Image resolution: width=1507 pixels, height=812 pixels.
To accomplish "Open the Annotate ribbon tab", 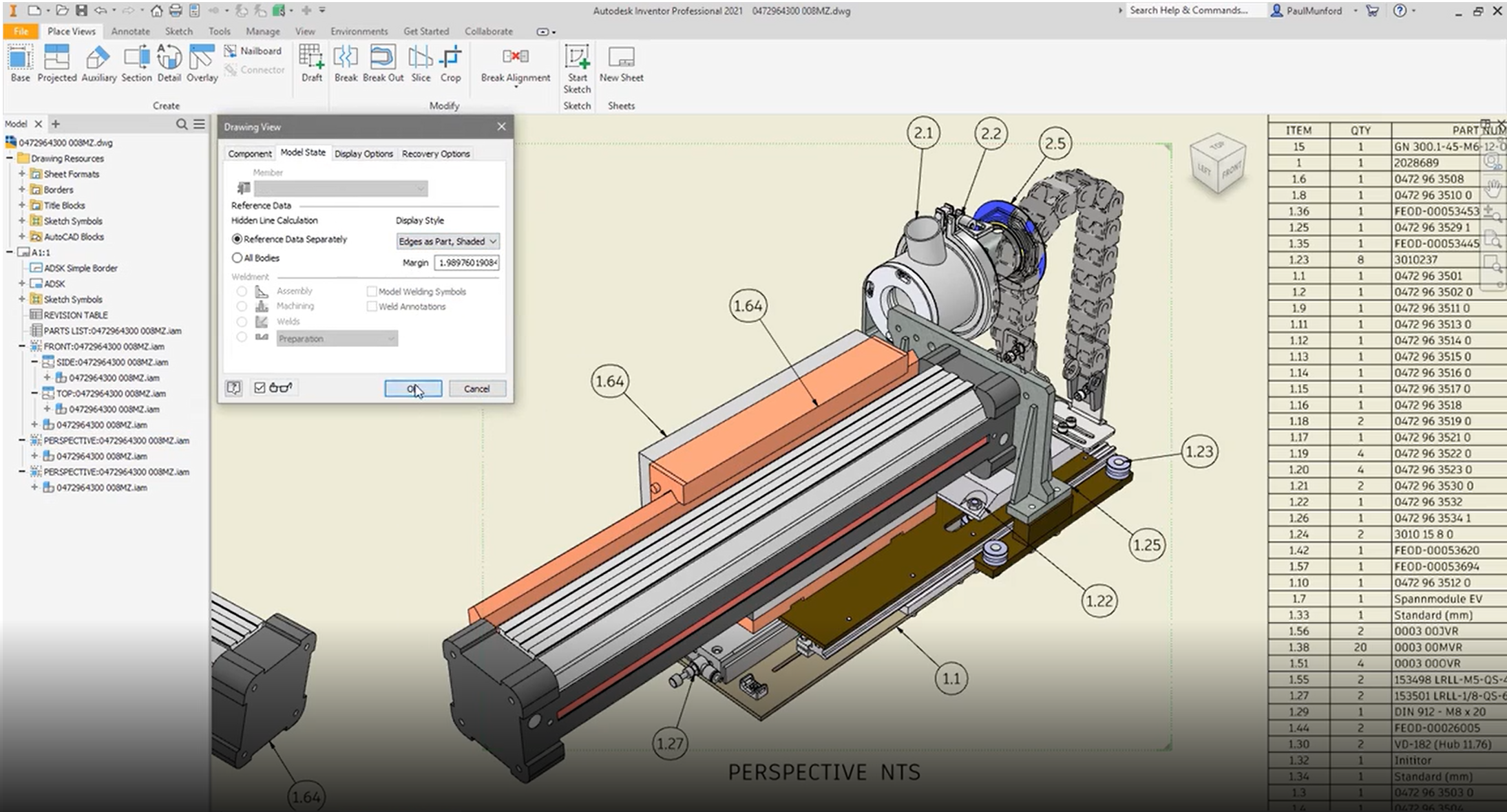I will click(130, 31).
